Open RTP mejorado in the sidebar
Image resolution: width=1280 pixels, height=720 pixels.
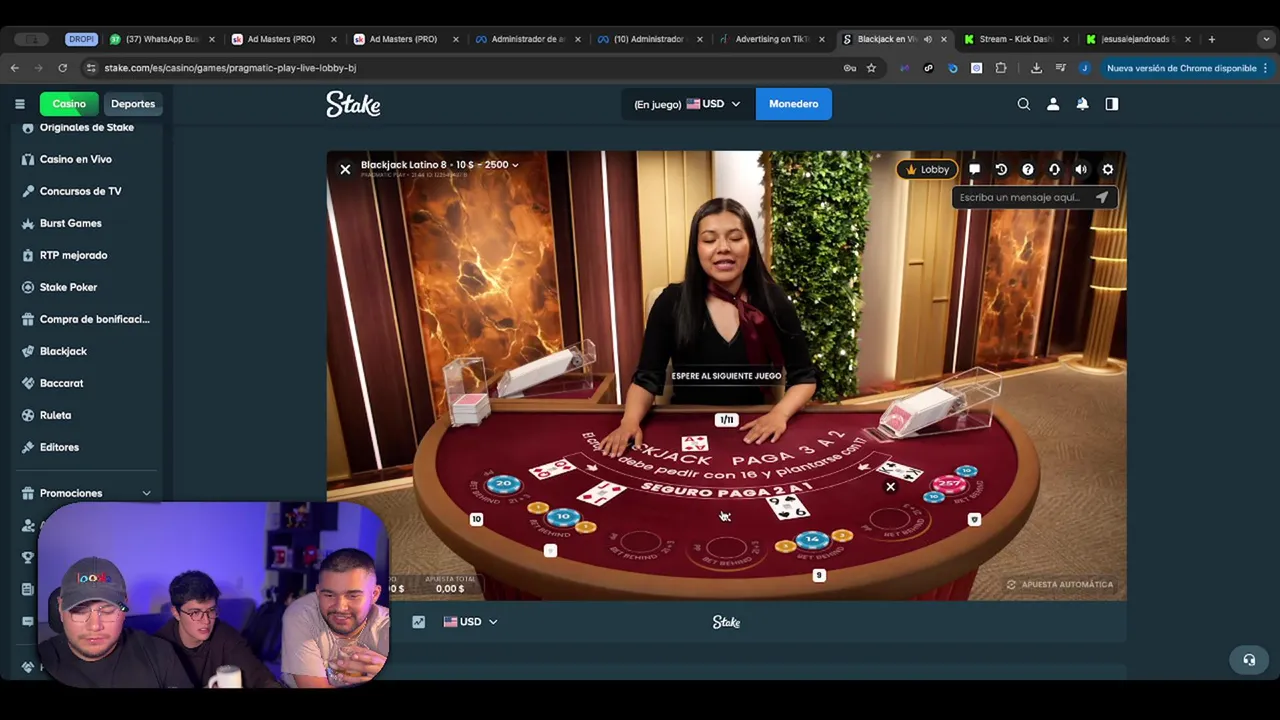coord(73,255)
